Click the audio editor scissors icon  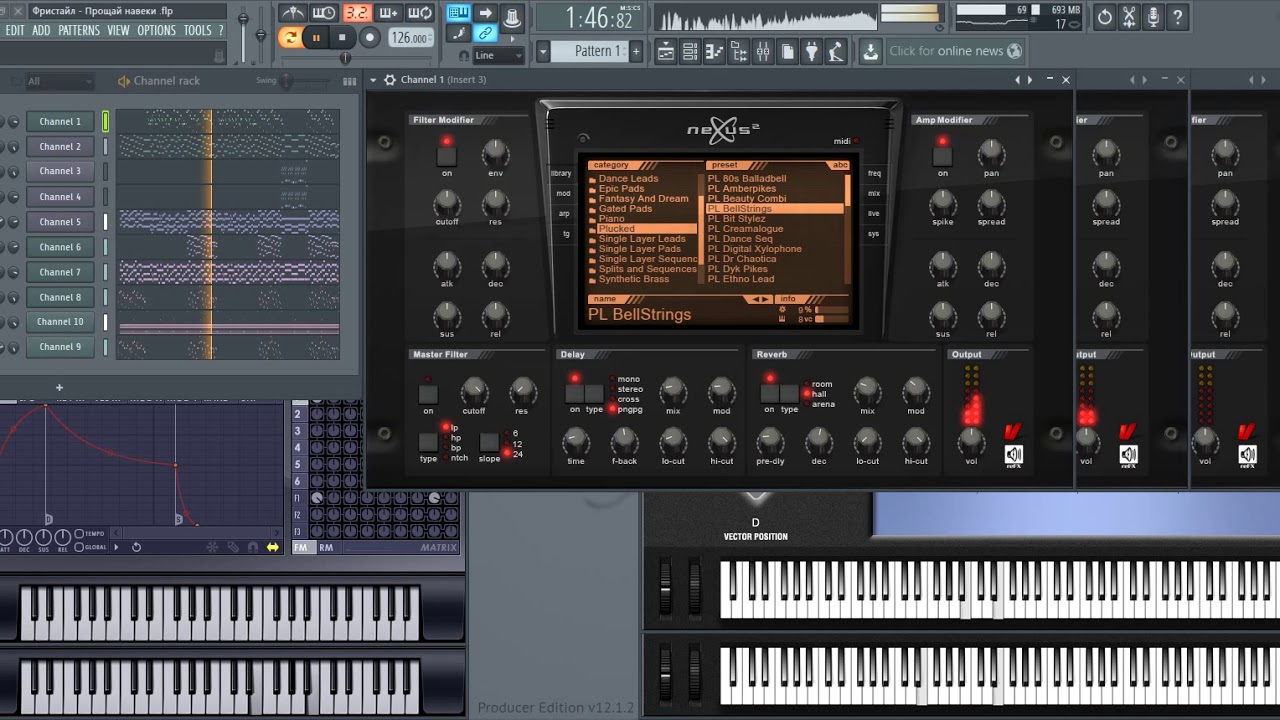(x=1129, y=16)
